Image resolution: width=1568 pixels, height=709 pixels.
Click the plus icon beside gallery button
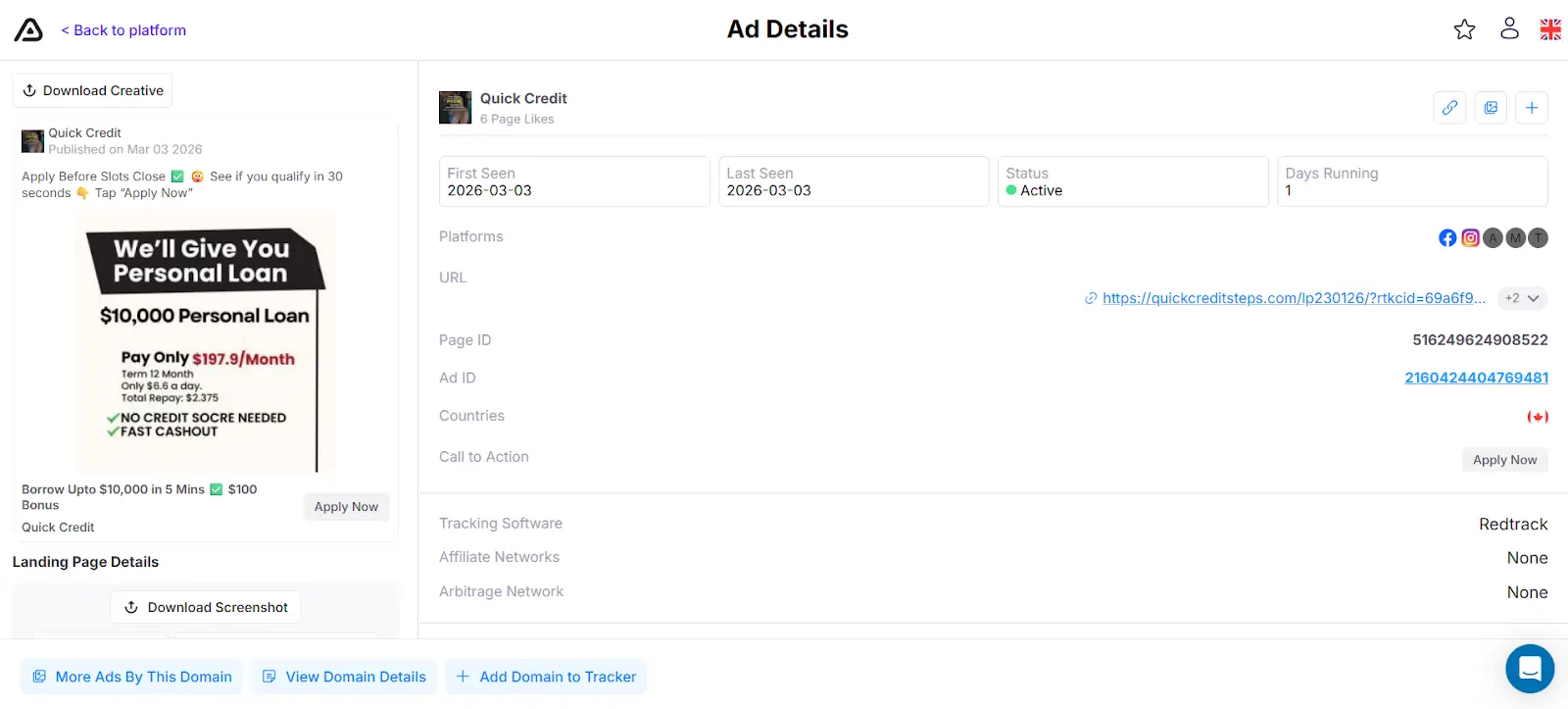click(x=1532, y=108)
